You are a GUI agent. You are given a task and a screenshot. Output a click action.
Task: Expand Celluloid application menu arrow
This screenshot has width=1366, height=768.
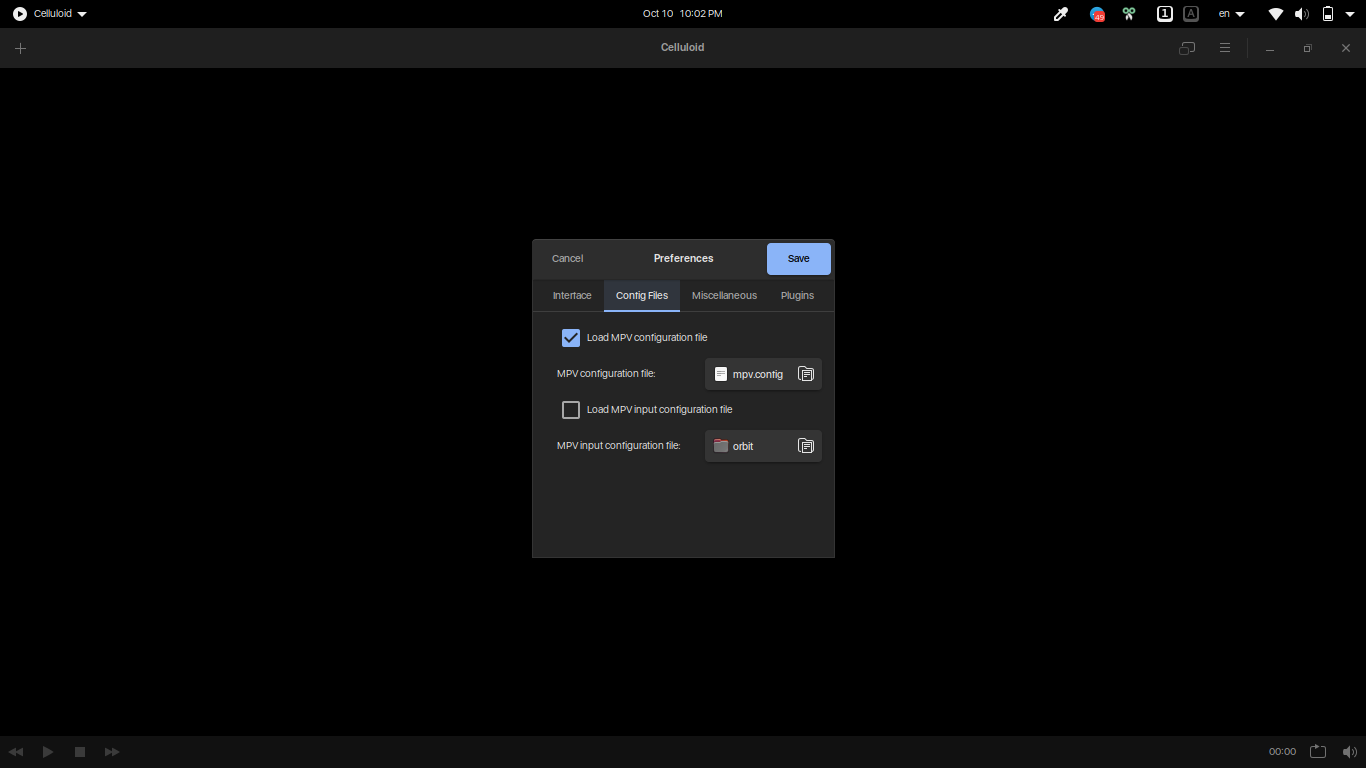pyautogui.click(x=82, y=14)
